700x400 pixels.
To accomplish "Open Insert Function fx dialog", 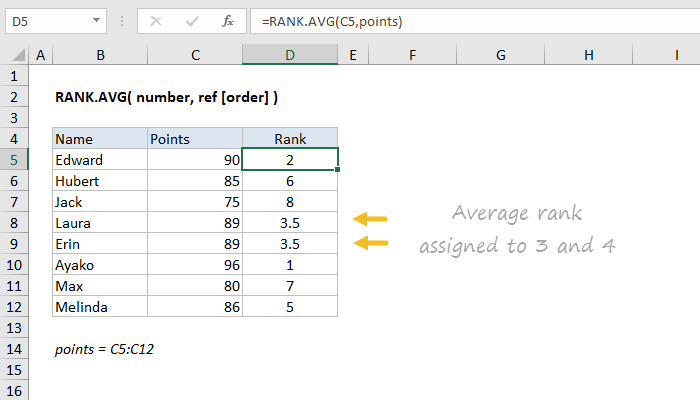I will pos(227,20).
